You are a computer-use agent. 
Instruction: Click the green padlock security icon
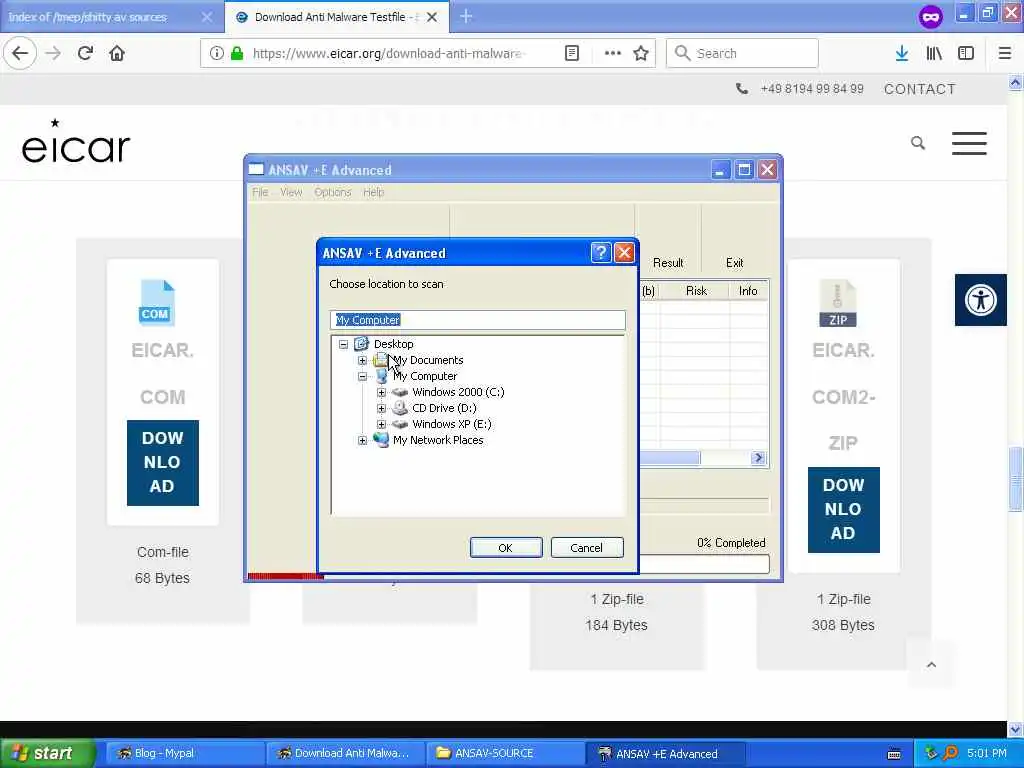click(x=237, y=53)
